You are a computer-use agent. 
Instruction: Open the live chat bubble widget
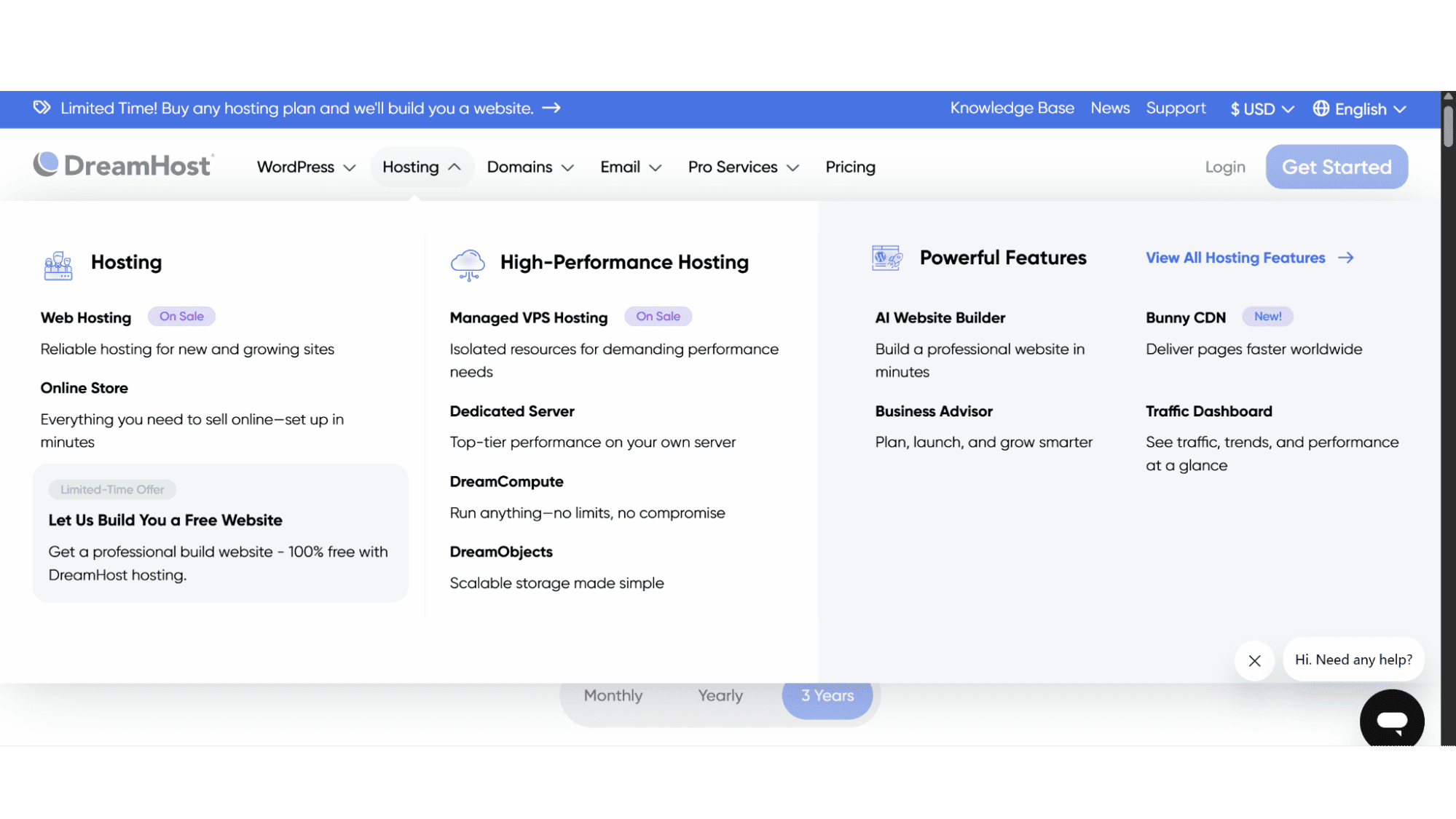(1392, 720)
